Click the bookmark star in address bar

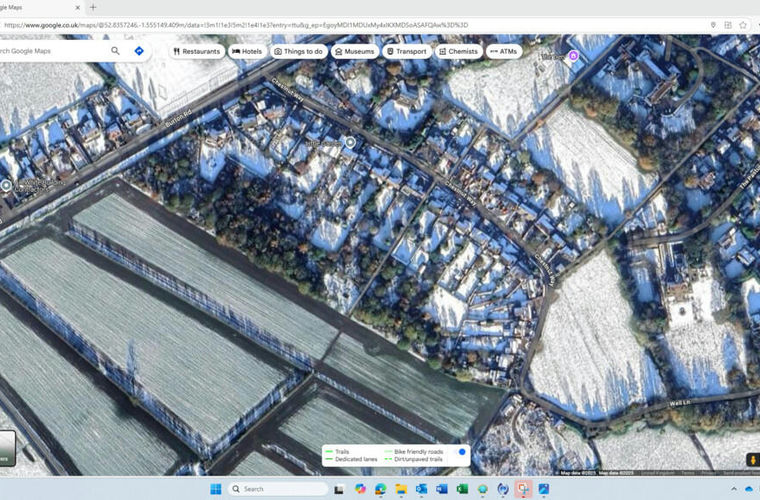[x=743, y=25]
